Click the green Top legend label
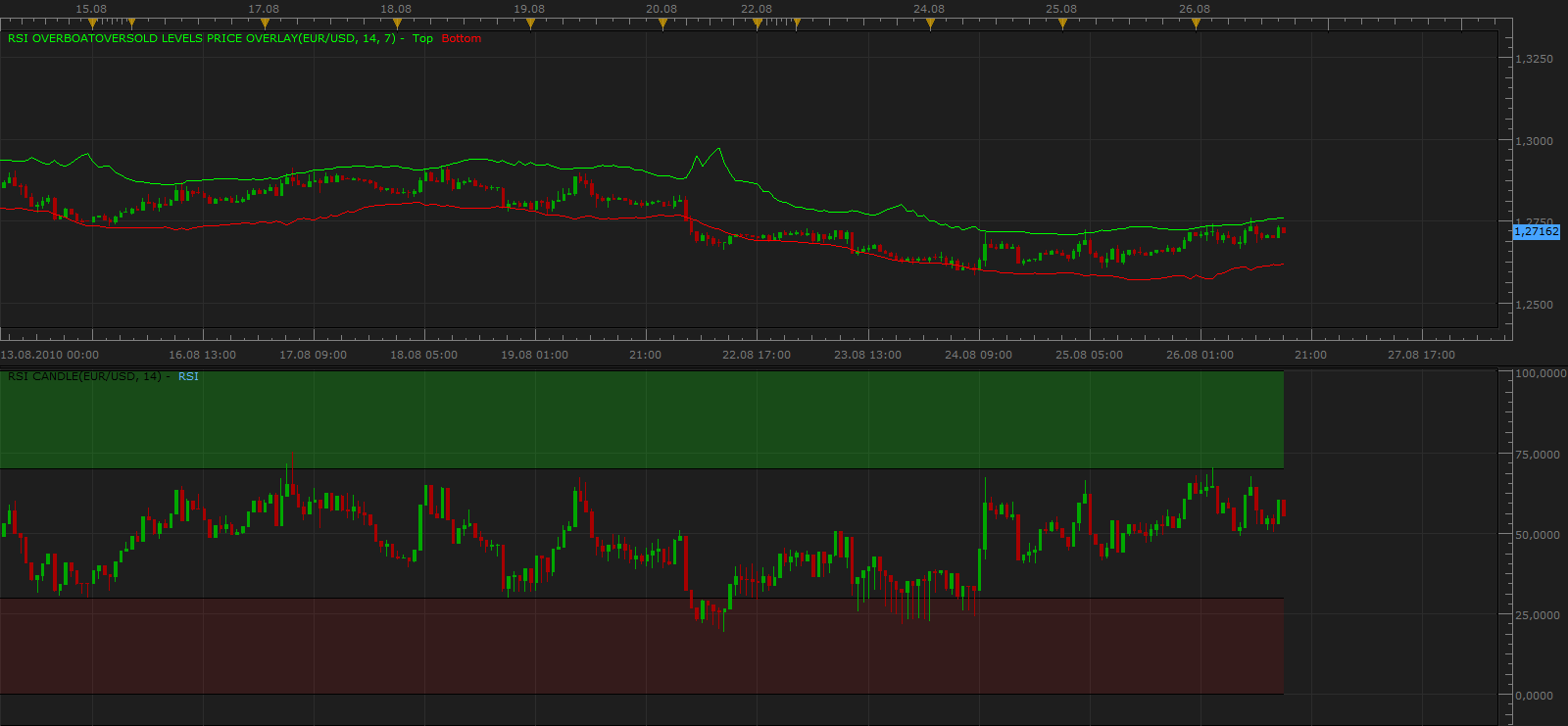The width and height of the screenshot is (1568, 726). [422, 38]
